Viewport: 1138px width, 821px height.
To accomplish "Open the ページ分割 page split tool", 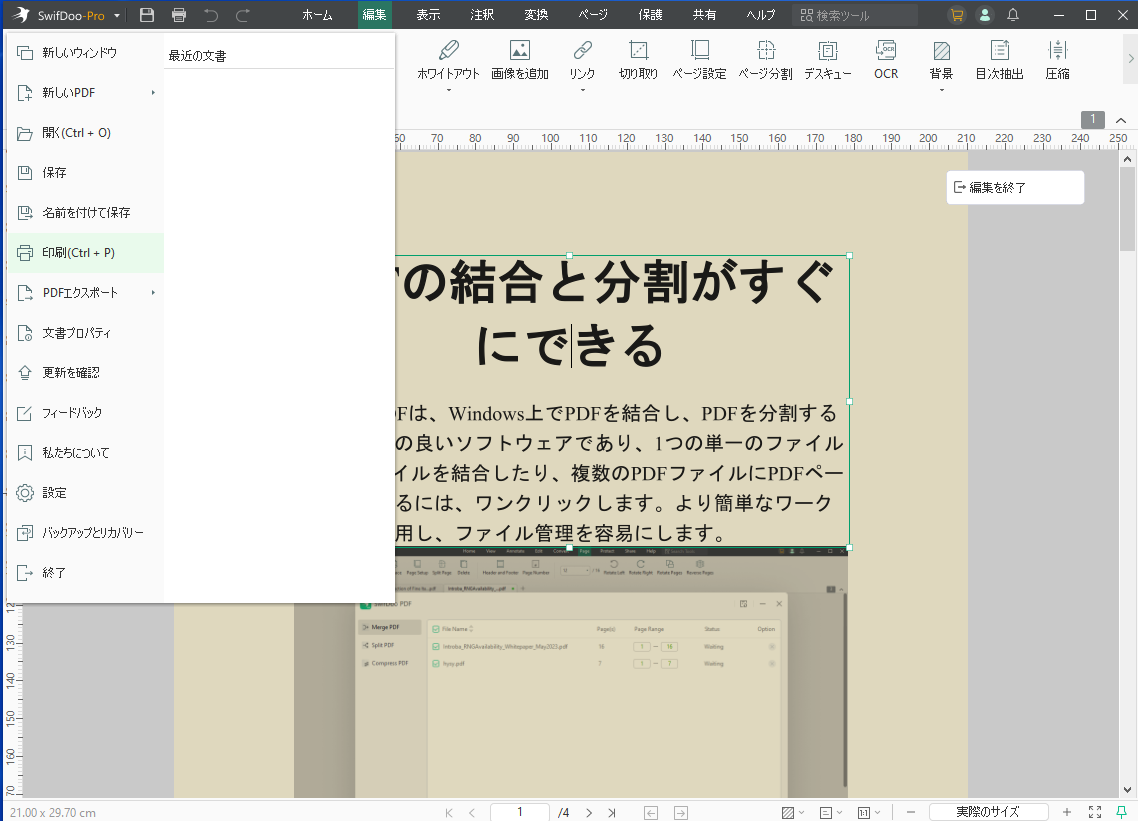I will [x=765, y=60].
